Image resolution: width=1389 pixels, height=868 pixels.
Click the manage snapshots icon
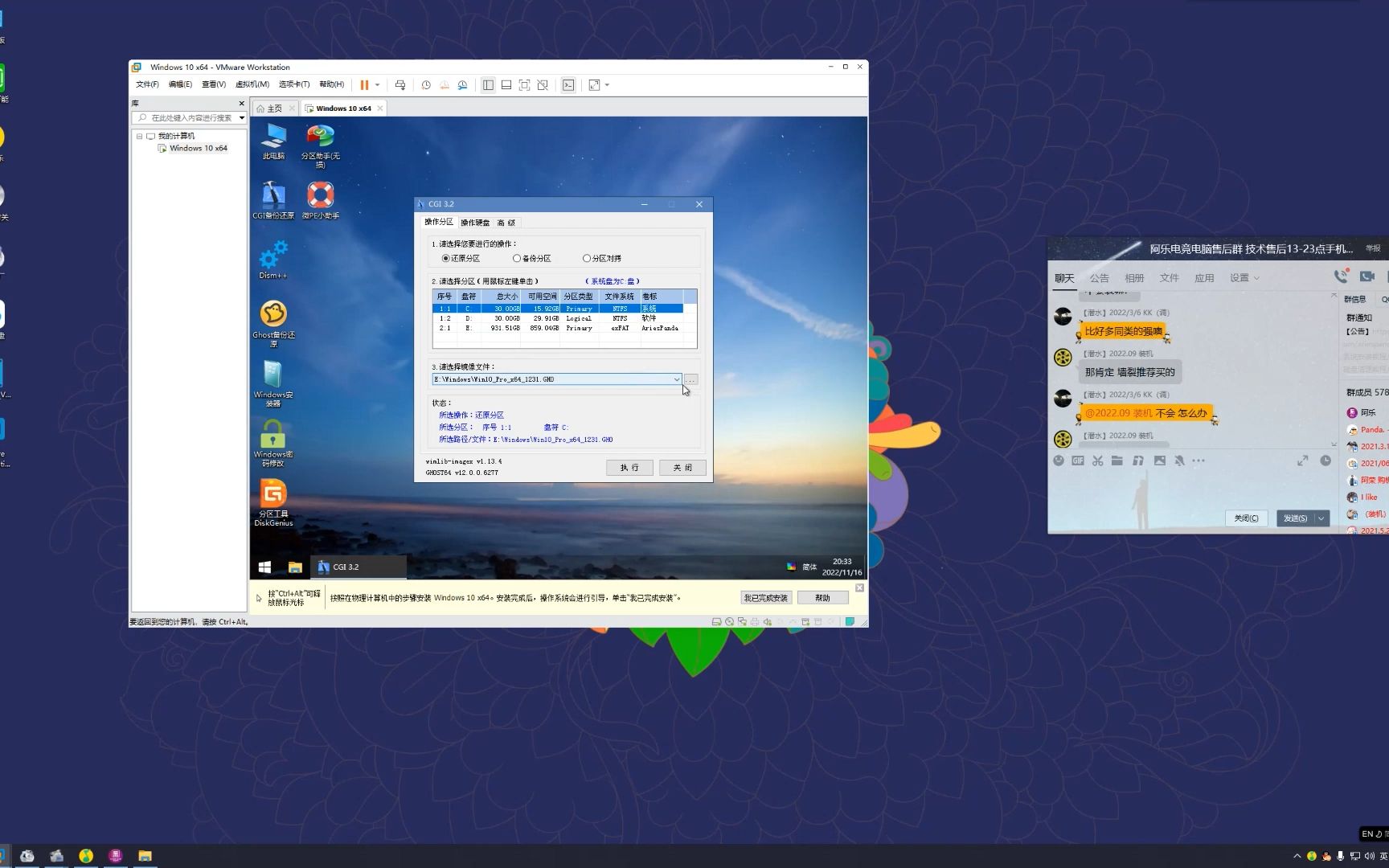coord(462,85)
